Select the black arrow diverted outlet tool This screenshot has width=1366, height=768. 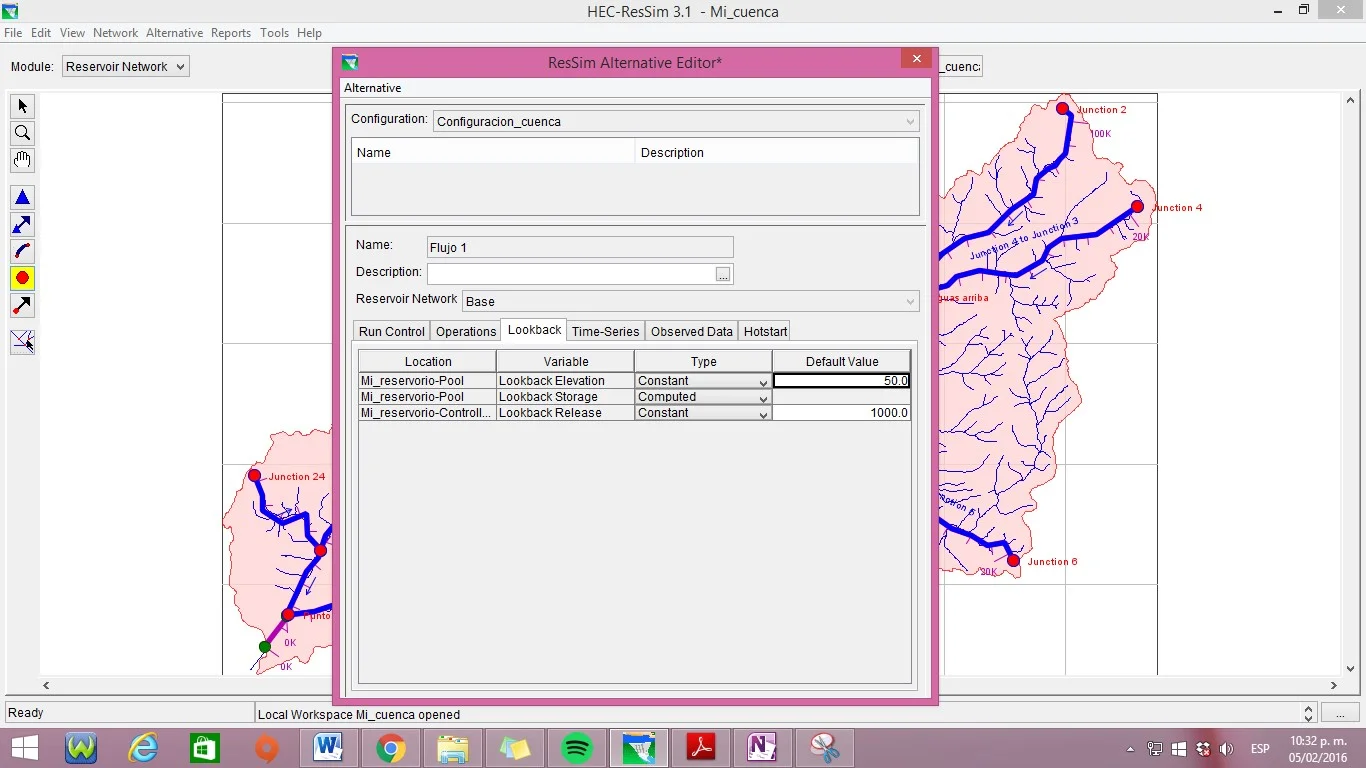(x=22, y=305)
